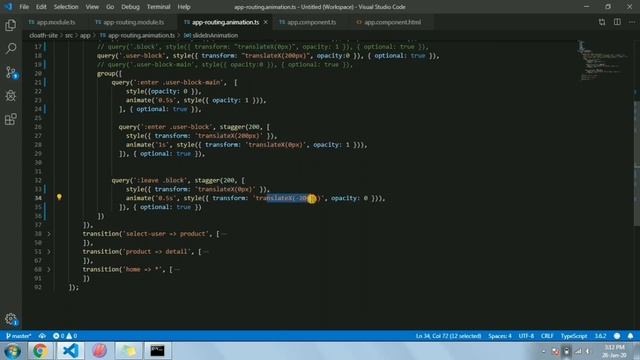640x360 pixels.
Task: Expand the folded 'select-user => product' transition
Action: point(49,234)
